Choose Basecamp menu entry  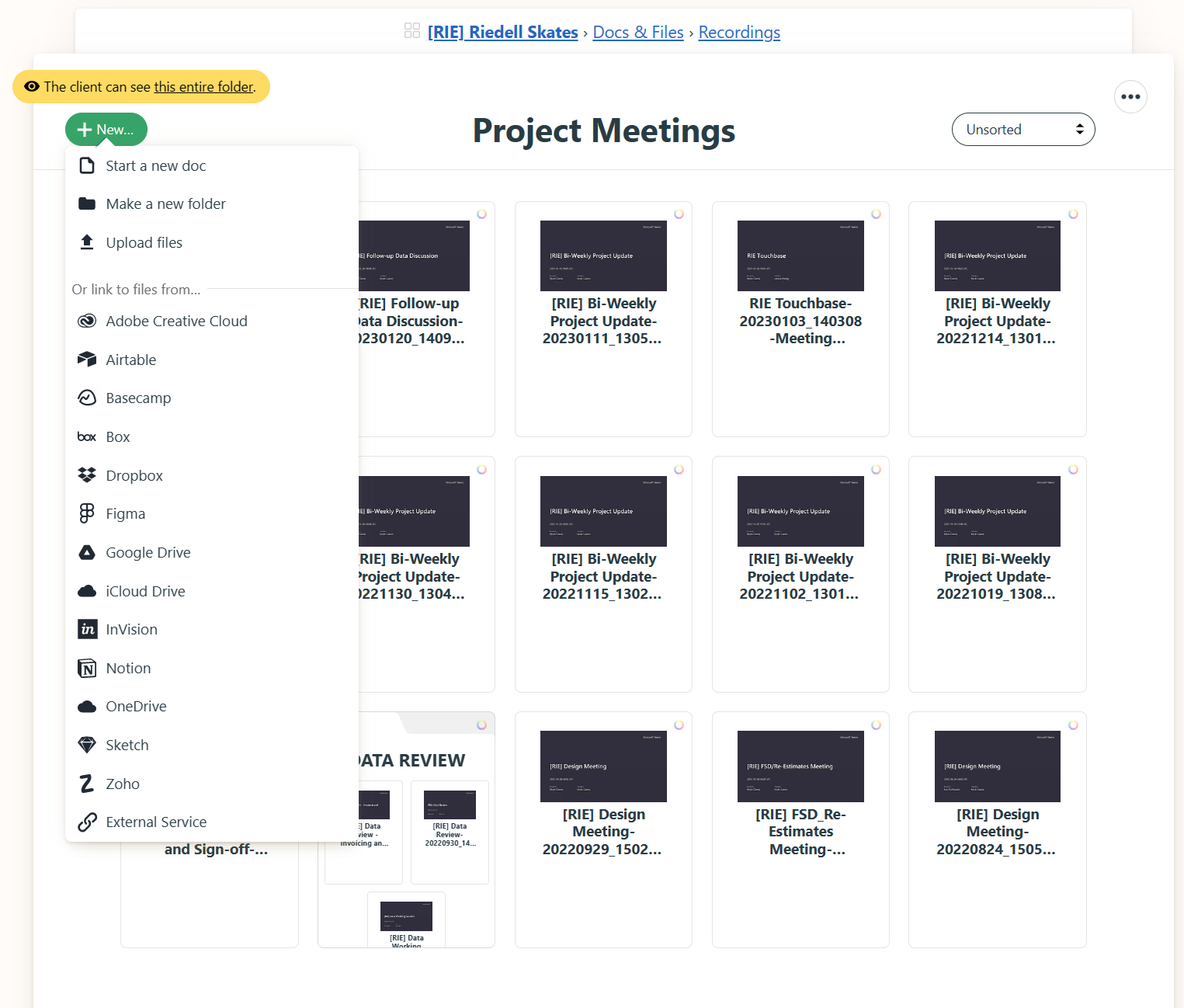coord(211,398)
